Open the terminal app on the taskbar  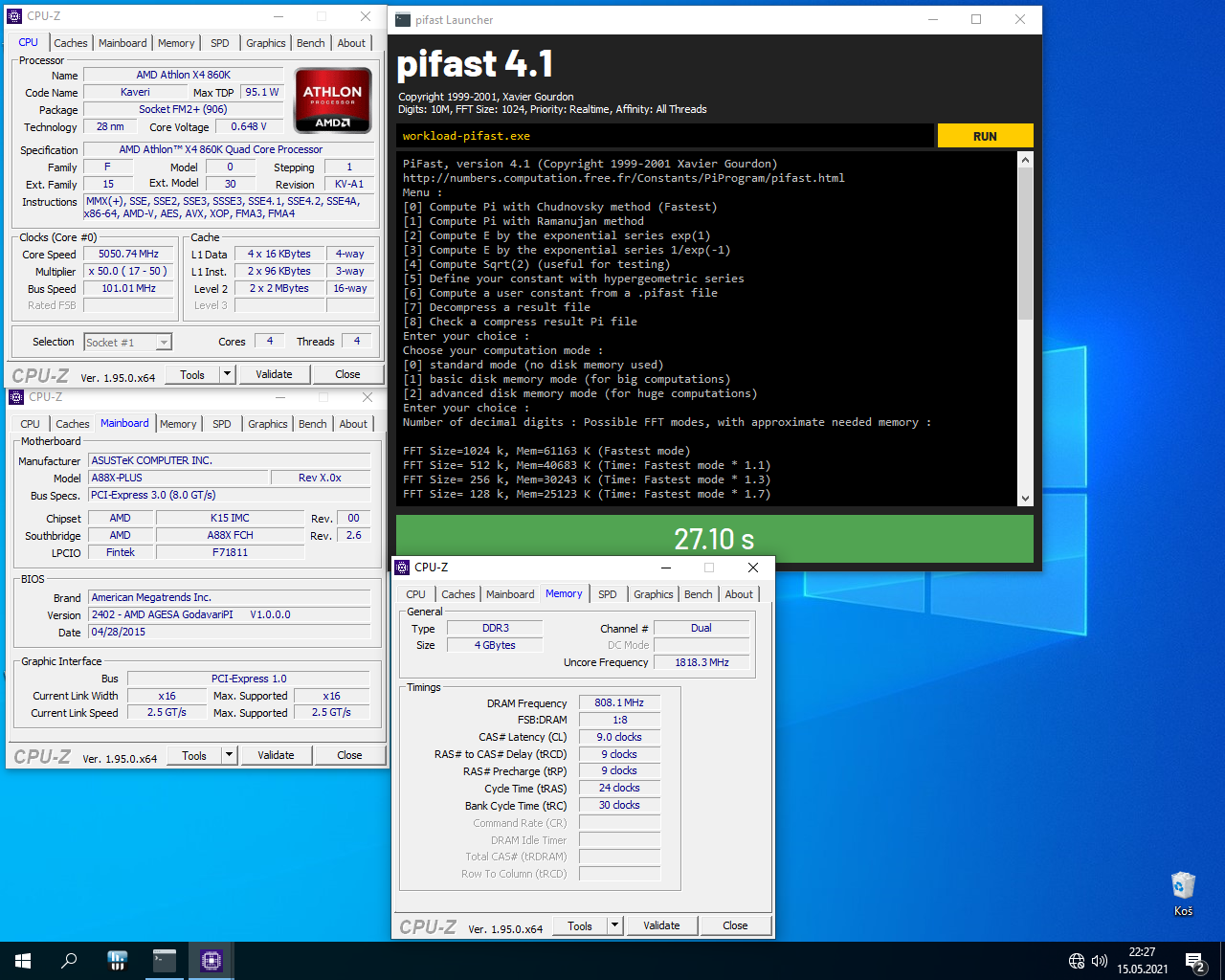(x=165, y=961)
